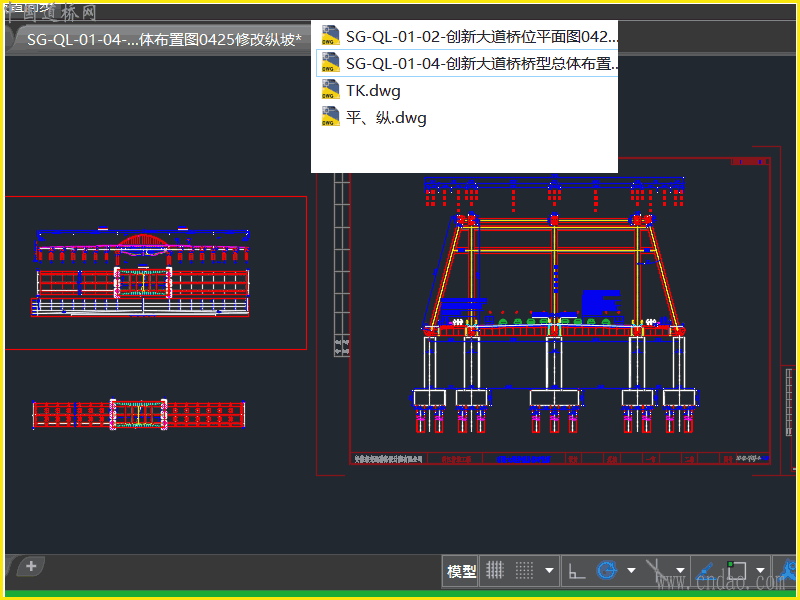Toggle ortho mode right-angle icon
The width and height of the screenshot is (800, 600).
click(x=577, y=571)
